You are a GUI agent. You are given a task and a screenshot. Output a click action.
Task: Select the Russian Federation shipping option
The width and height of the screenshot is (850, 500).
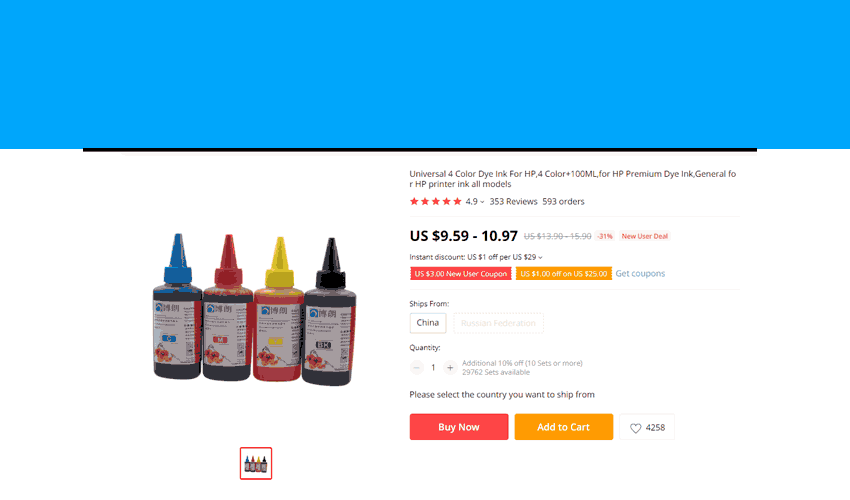498,323
